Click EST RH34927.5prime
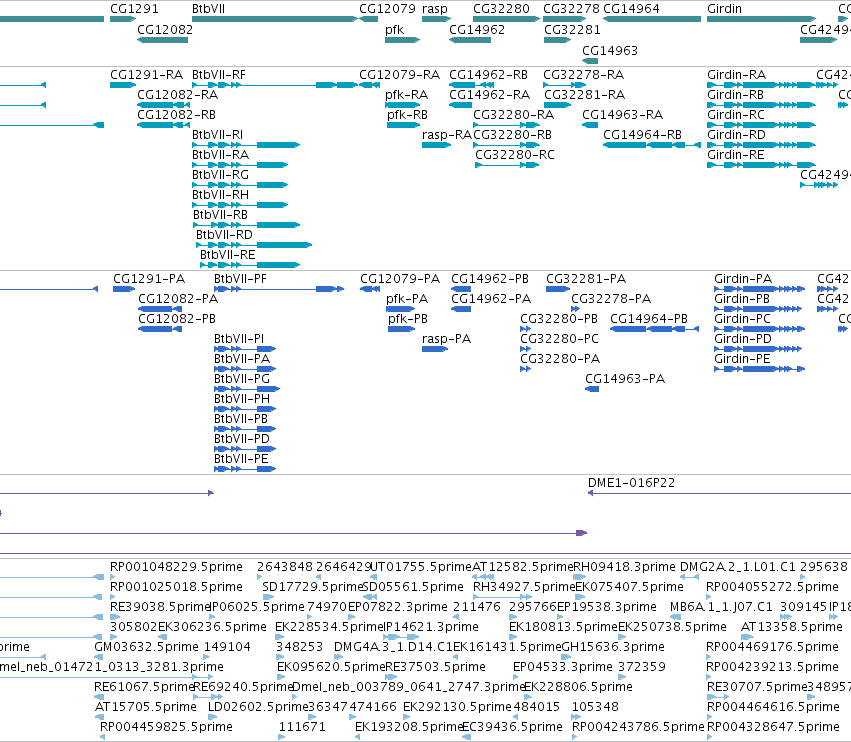 point(523,587)
